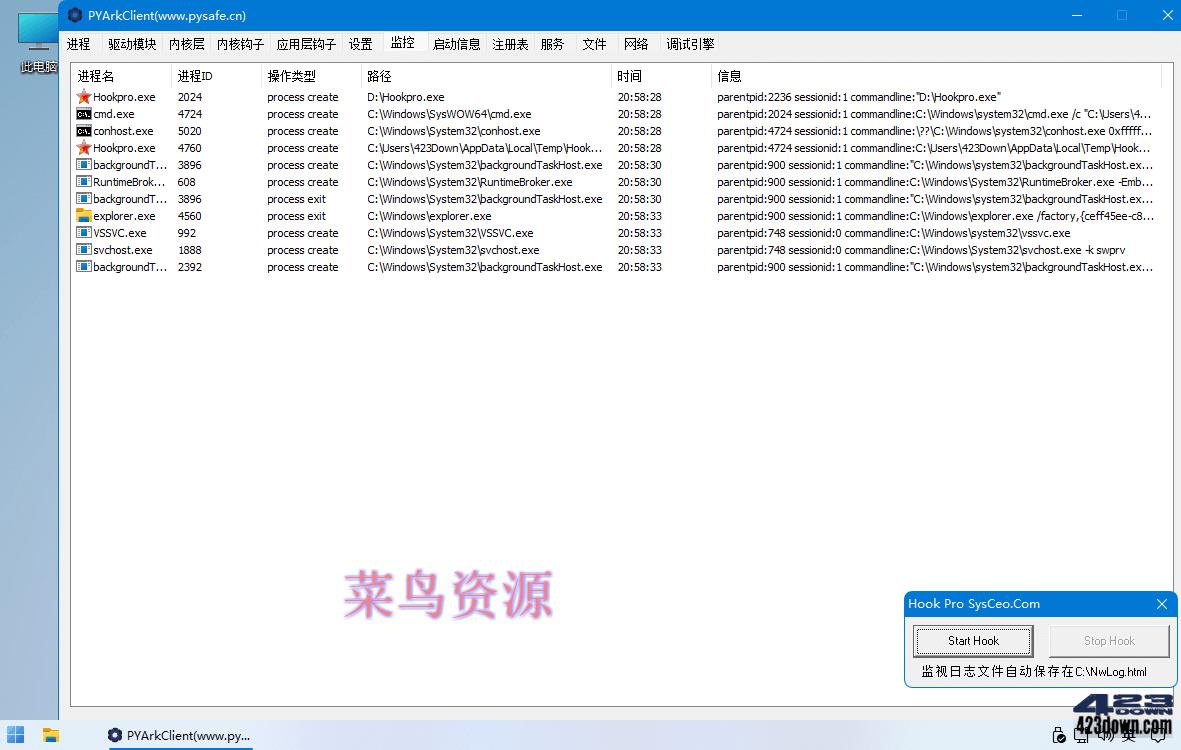Click the RuntimeBroker.exe process icon
Viewport: 1181px width, 750px height.
84,182
